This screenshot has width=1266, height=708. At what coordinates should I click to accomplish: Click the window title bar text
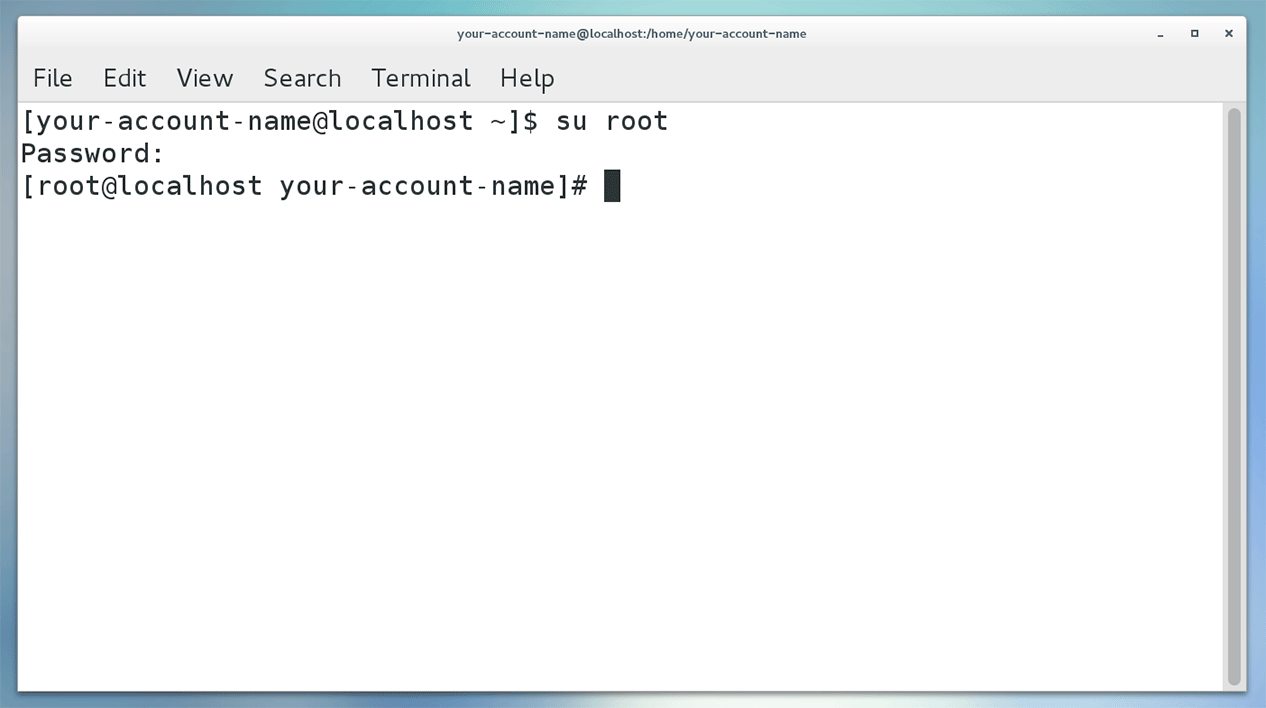[631, 34]
